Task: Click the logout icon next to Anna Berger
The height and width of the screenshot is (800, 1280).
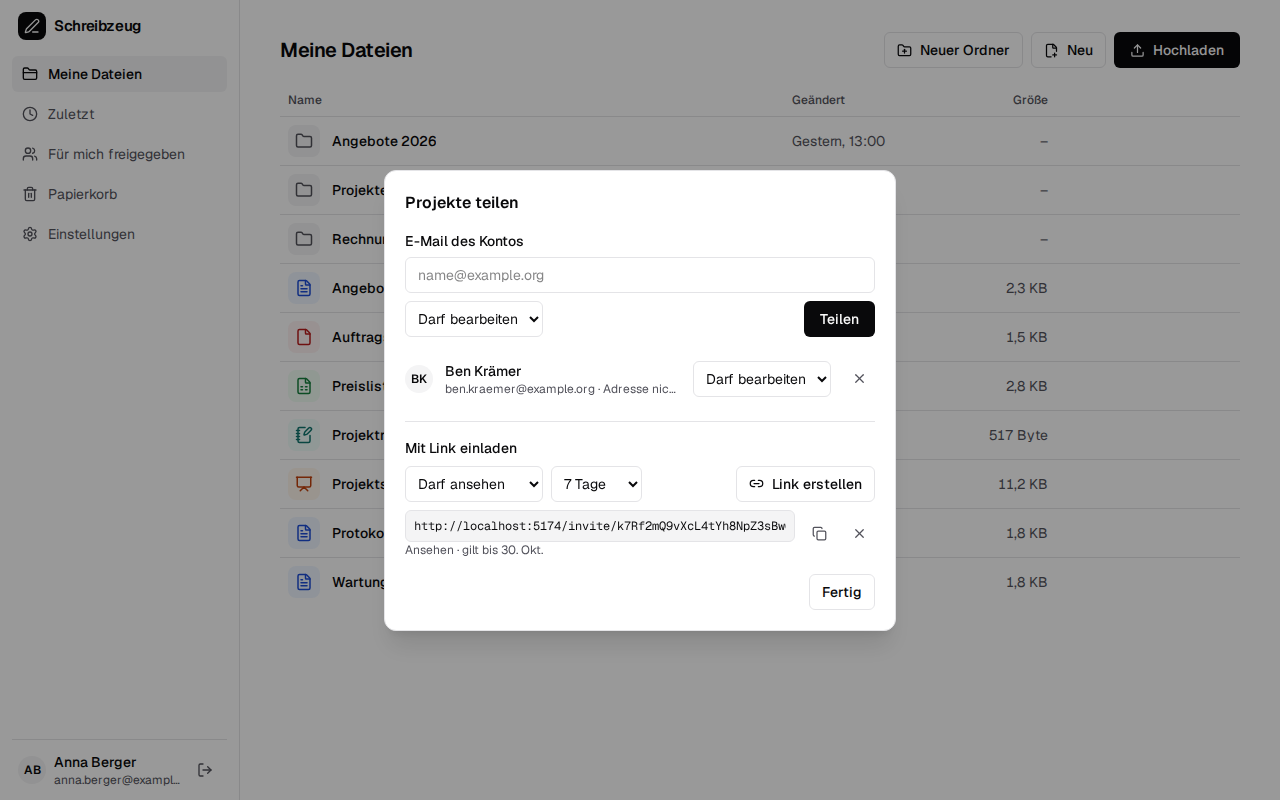Action: [205, 770]
